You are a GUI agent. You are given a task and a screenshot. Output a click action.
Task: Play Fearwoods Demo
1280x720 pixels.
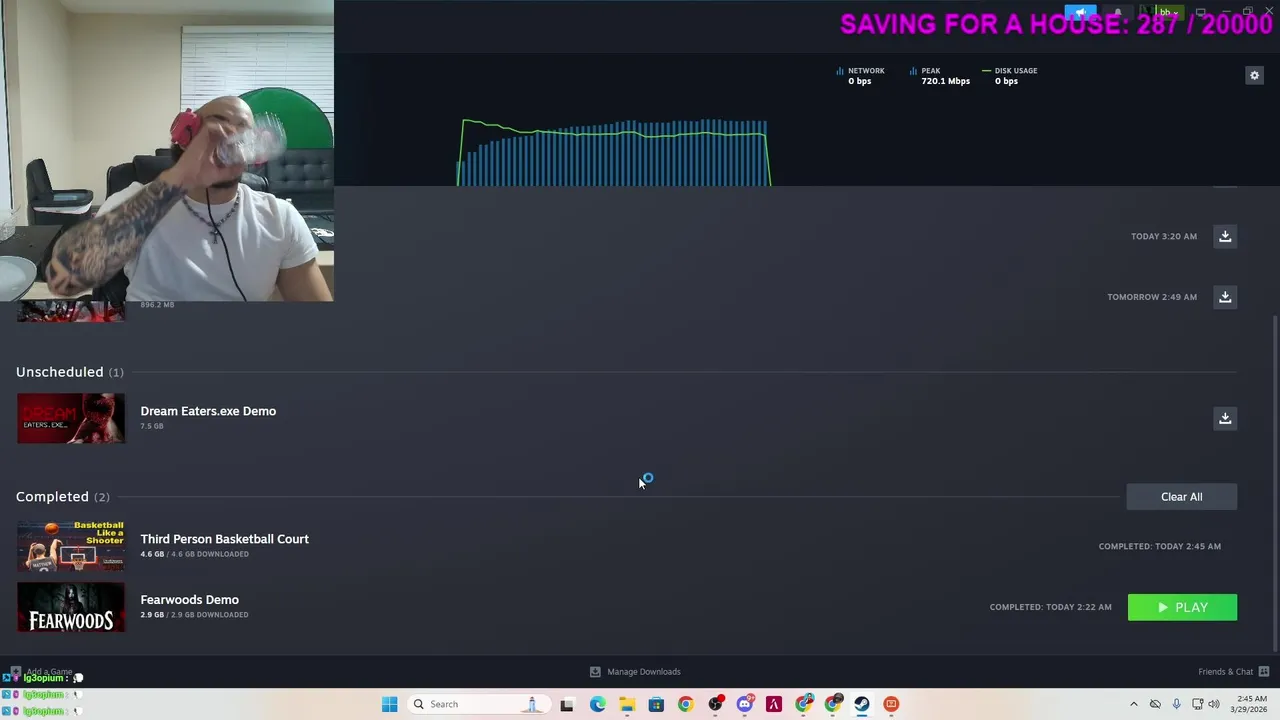pyautogui.click(x=1182, y=607)
